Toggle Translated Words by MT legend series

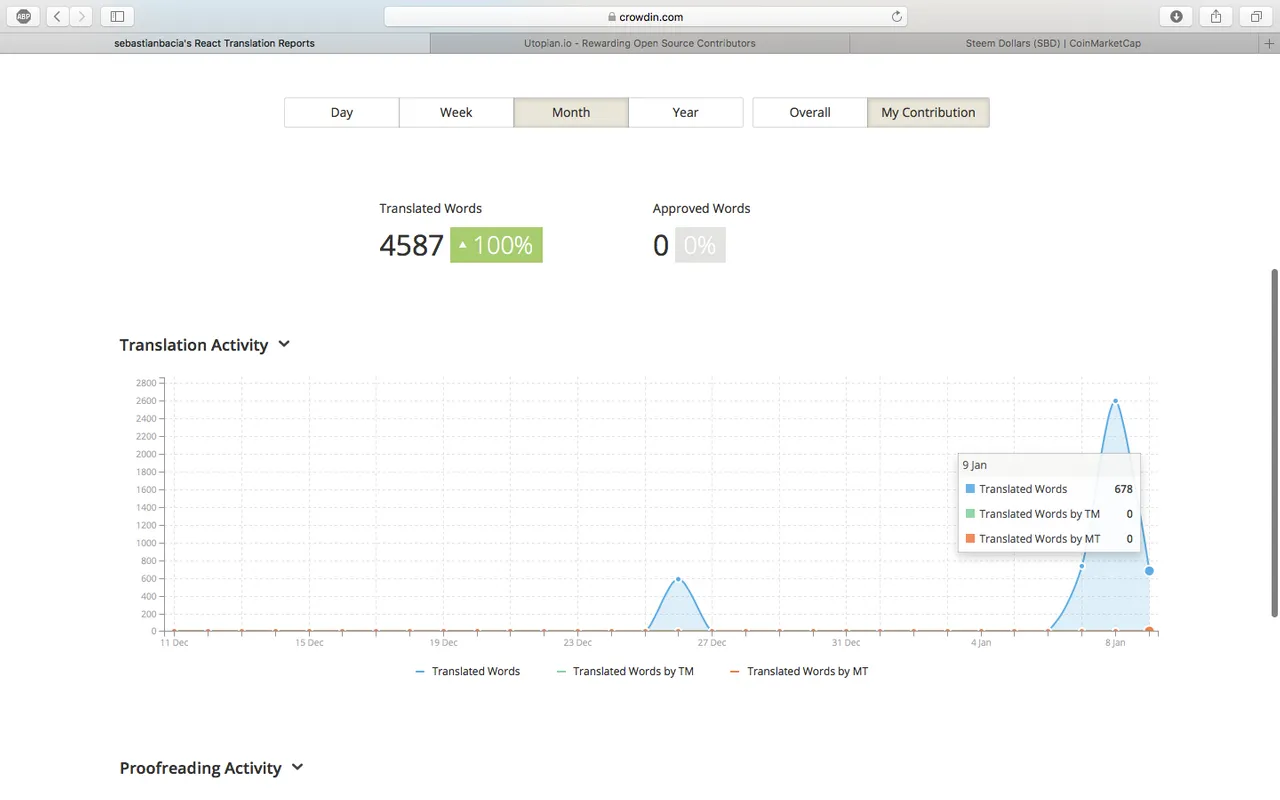pyautogui.click(x=799, y=671)
